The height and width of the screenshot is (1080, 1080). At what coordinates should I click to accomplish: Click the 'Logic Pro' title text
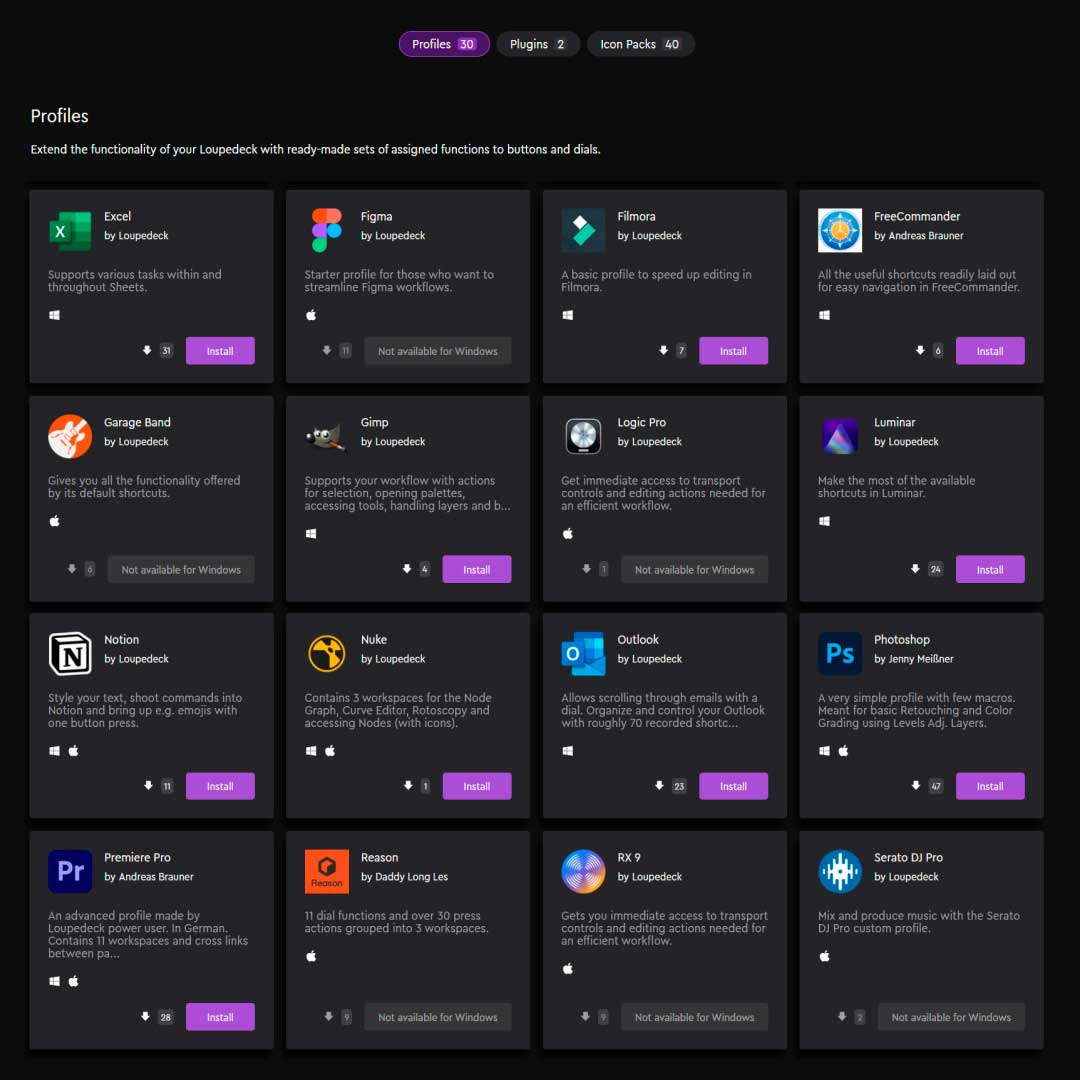click(641, 422)
